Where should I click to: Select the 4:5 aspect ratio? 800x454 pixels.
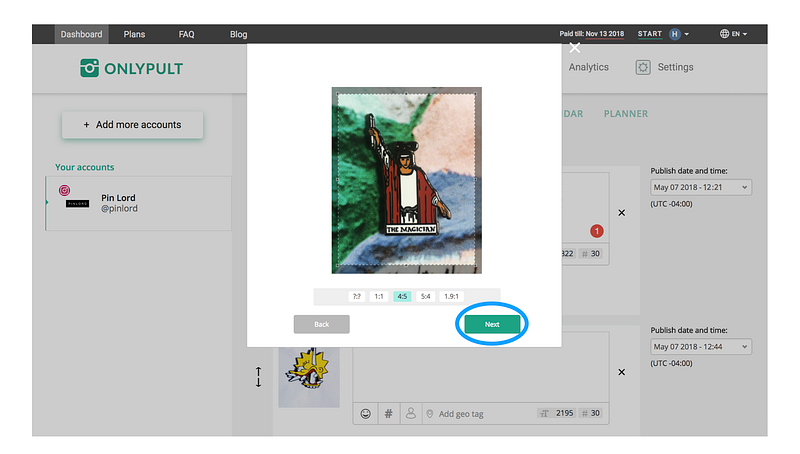pos(402,296)
